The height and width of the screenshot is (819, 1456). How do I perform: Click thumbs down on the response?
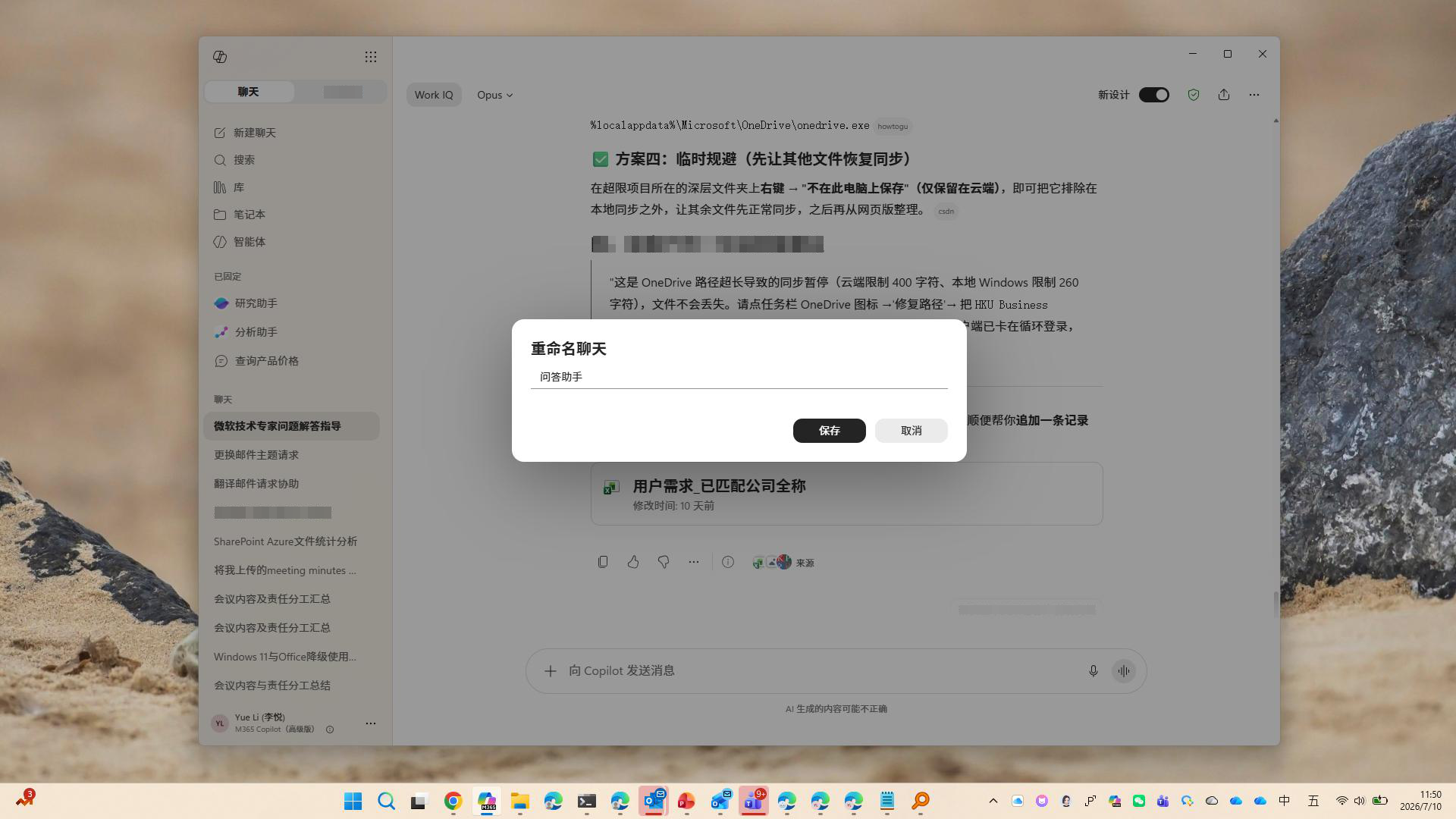click(x=664, y=562)
